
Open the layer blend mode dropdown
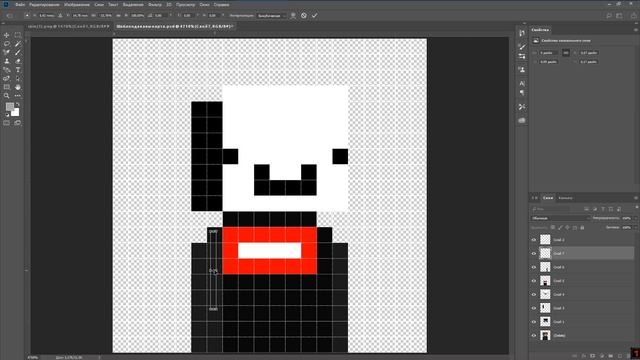[x=560, y=218]
